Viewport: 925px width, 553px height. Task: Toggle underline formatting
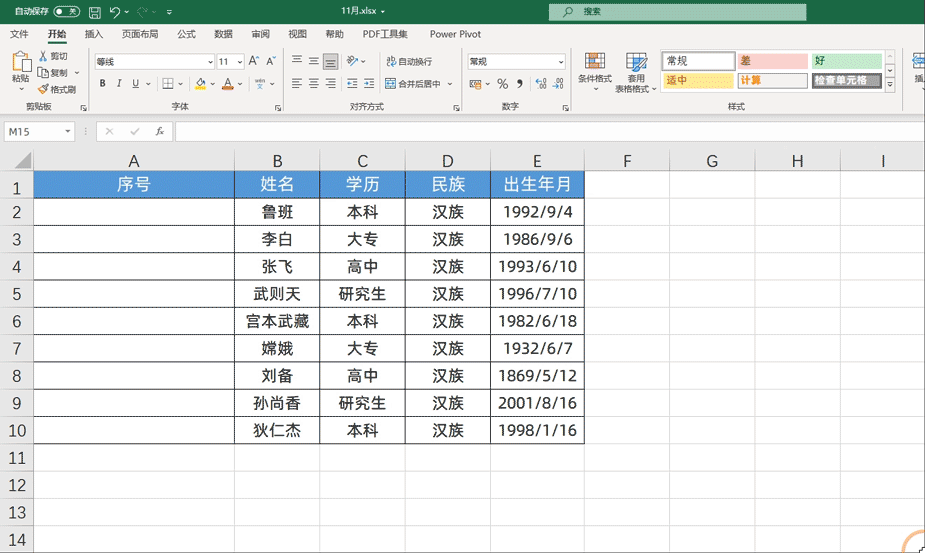[136, 84]
